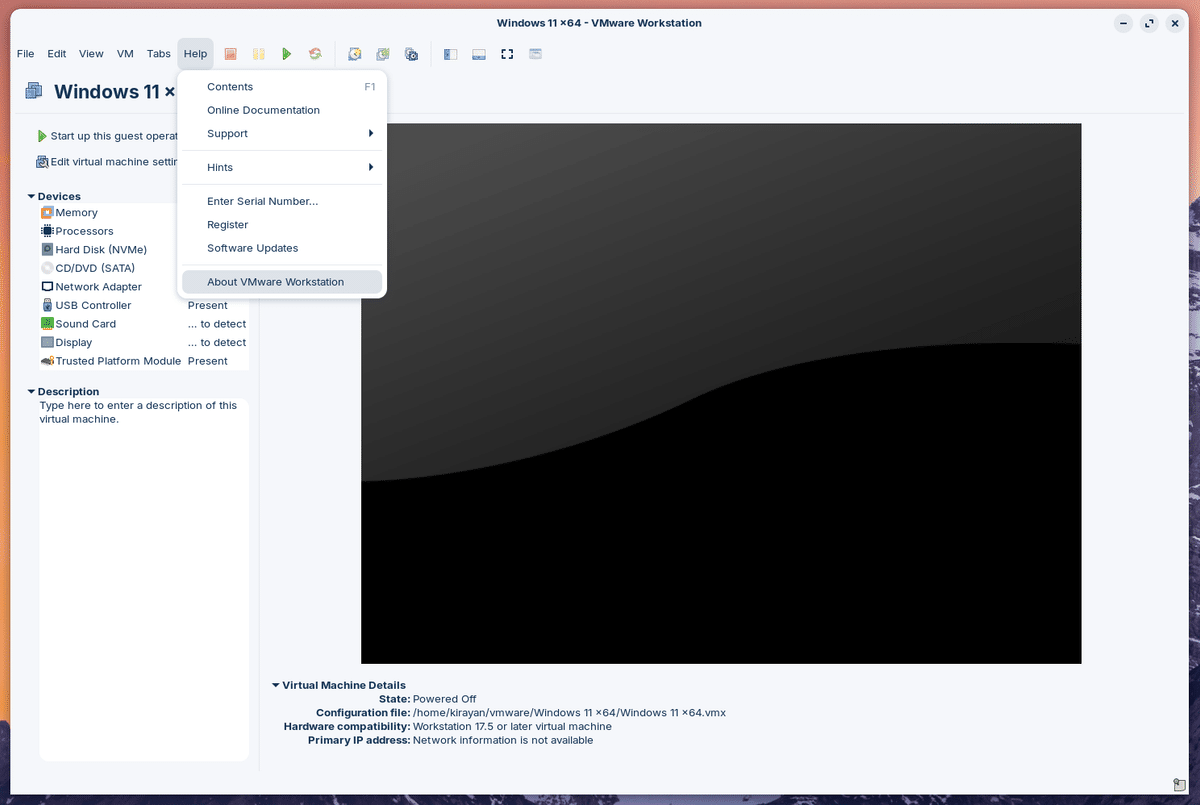This screenshot has width=1200, height=805.
Task: Click the red Power Off toolbar icon
Action: pos(230,54)
